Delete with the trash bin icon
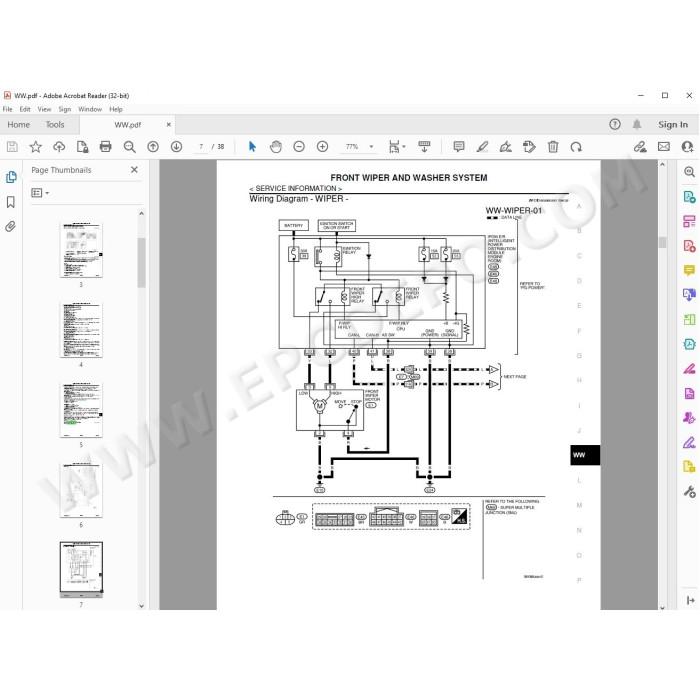The image size is (700, 700). [553, 146]
